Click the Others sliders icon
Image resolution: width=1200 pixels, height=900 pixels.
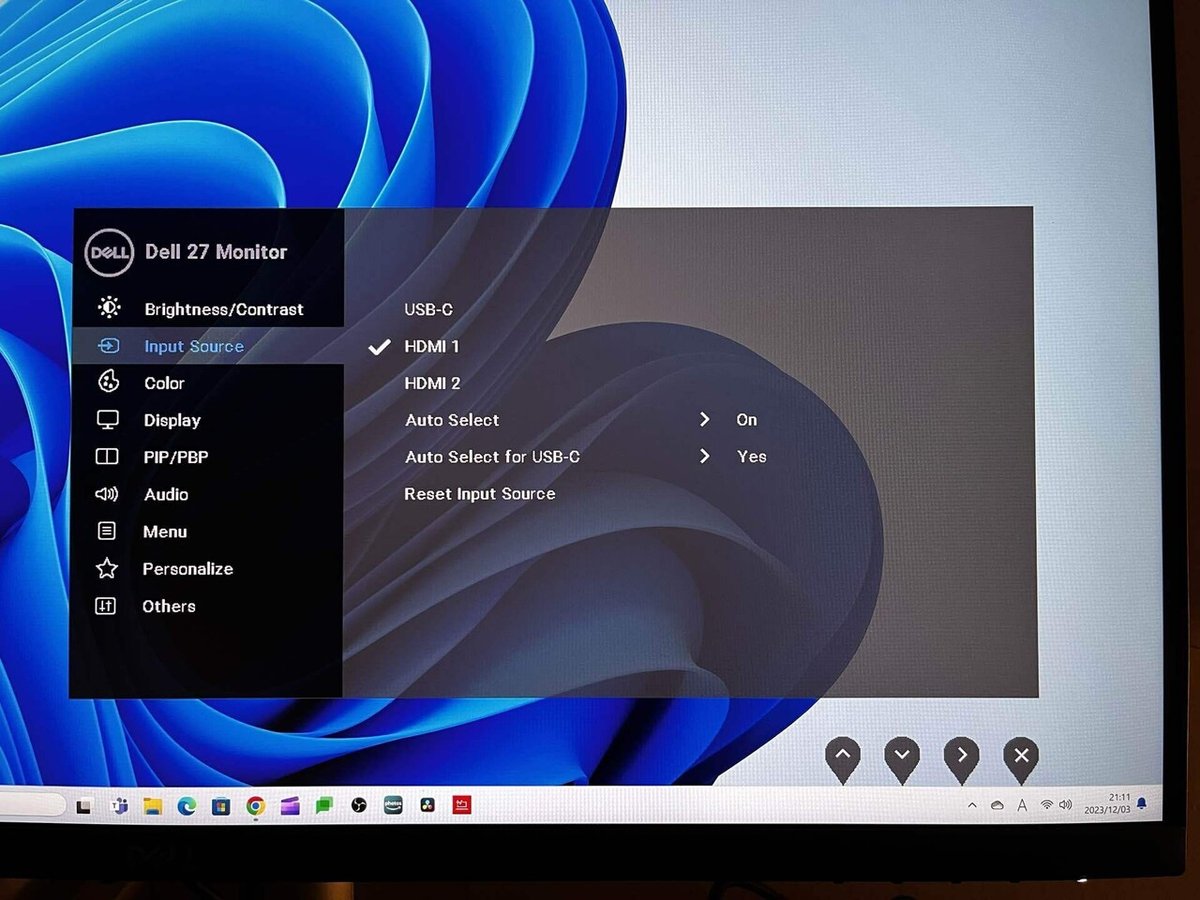(105, 606)
